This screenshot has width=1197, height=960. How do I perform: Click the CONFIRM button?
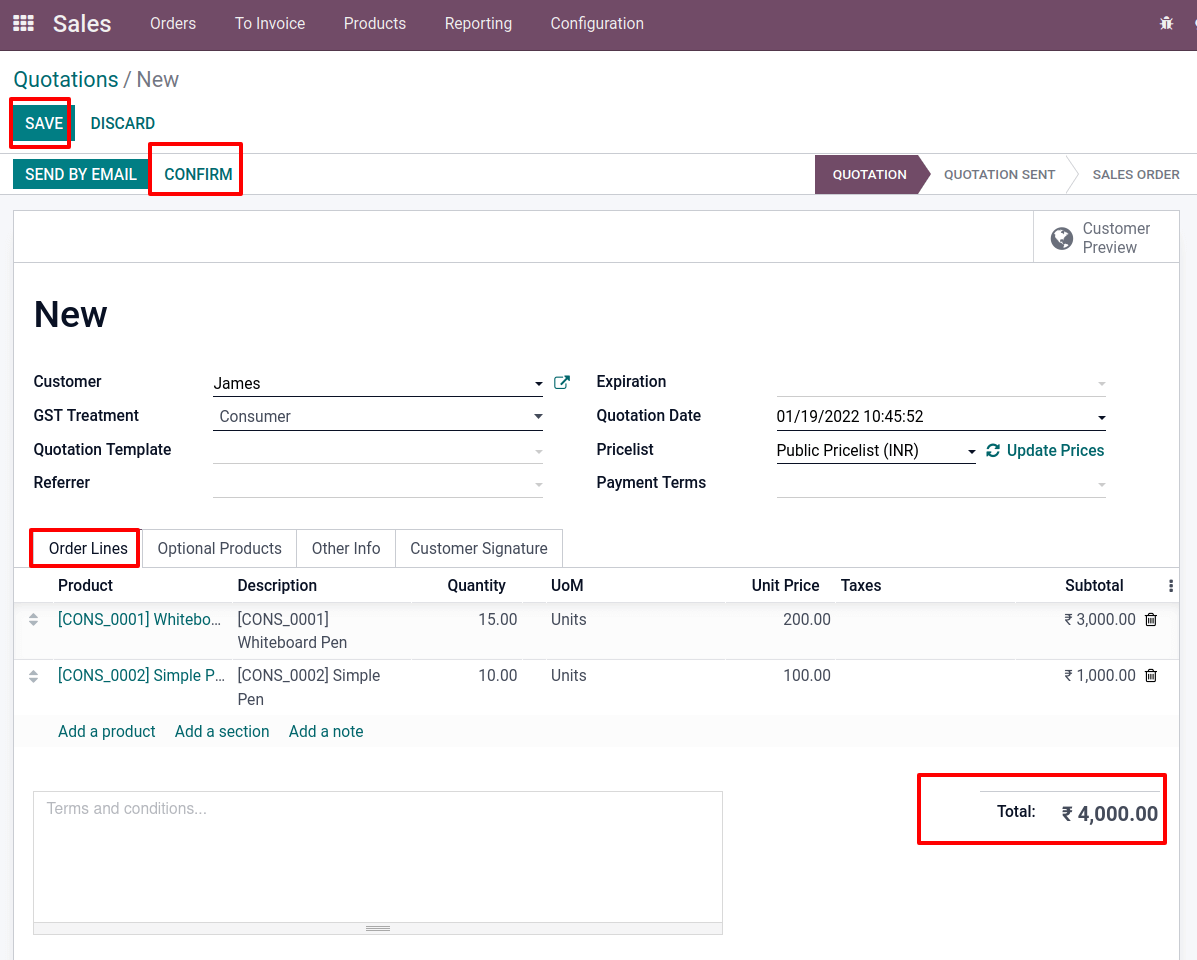pos(198,174)
